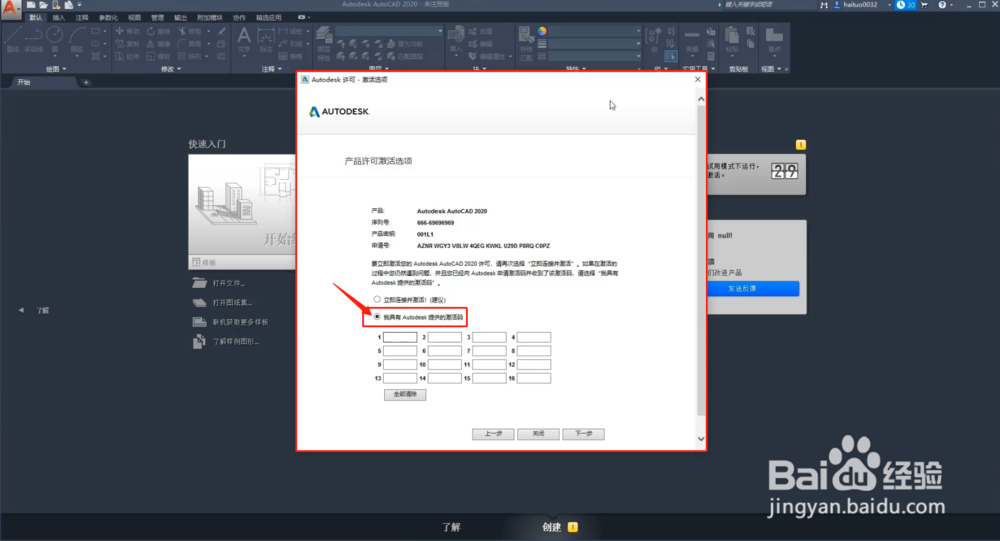The height and width of the screenshot is (541, 1000).
Task: Select the Polyline (多段线) tool
Action: point(34,40)
